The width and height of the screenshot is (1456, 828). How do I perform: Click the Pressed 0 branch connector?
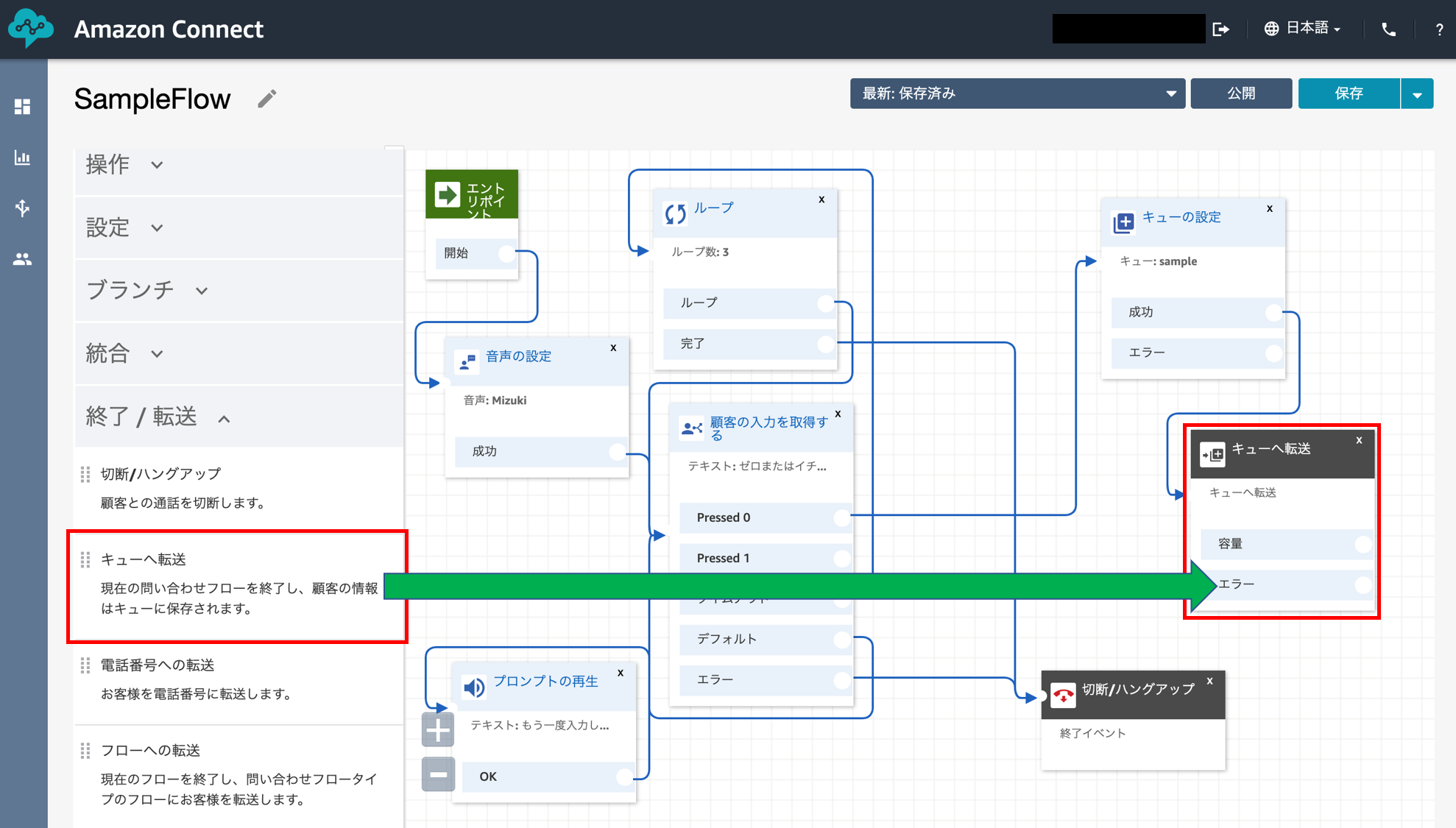[841, 518]
